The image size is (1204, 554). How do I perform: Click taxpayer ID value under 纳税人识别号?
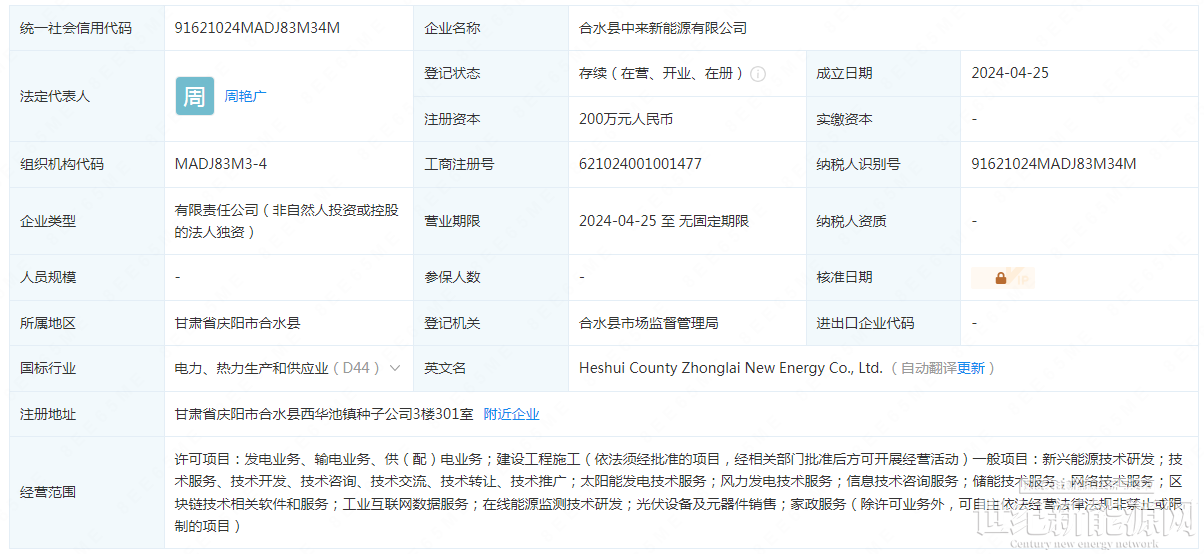1054,164
